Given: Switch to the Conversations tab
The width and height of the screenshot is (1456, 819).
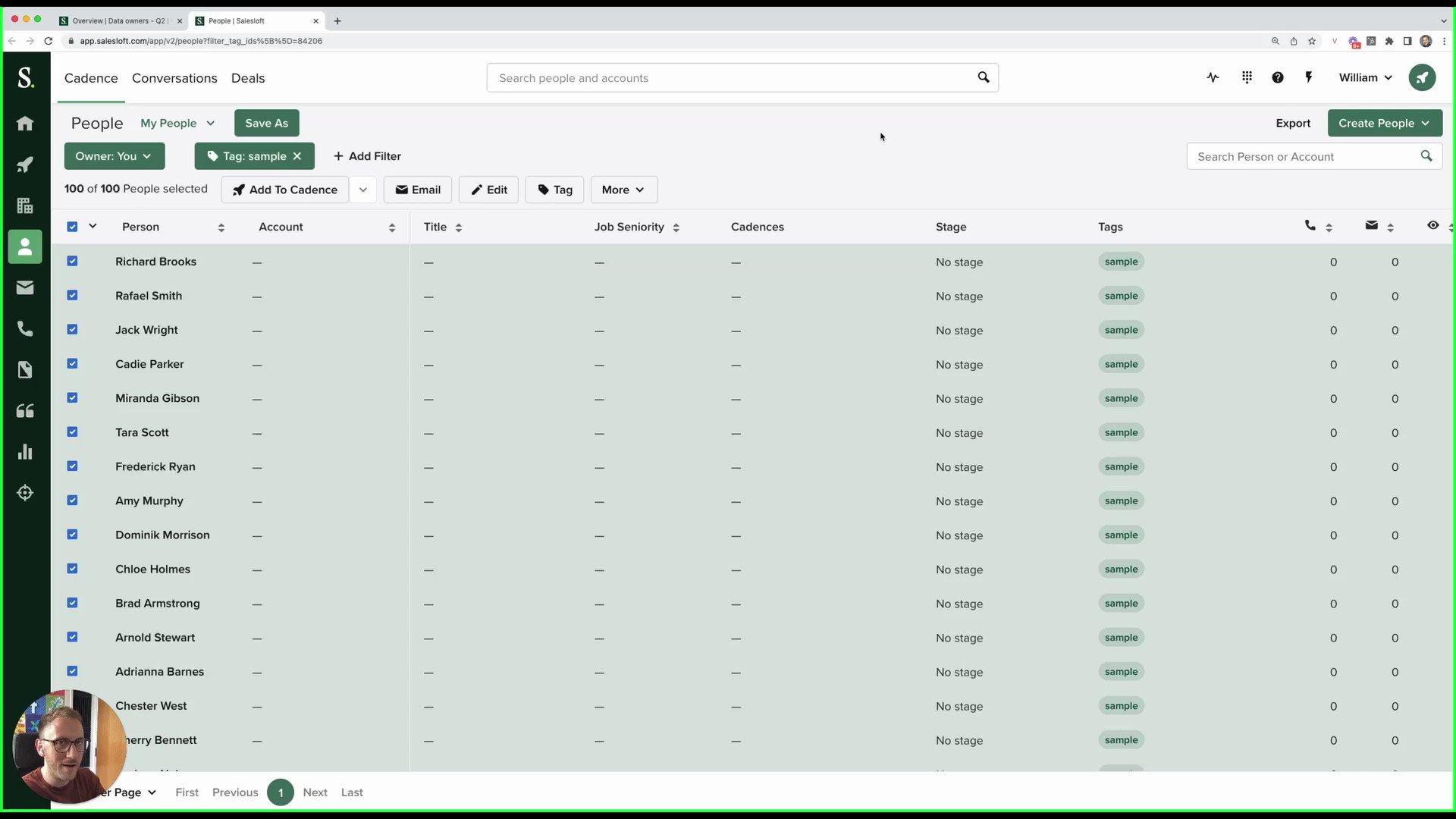Looking at the screenshot, I should (174, 78).
